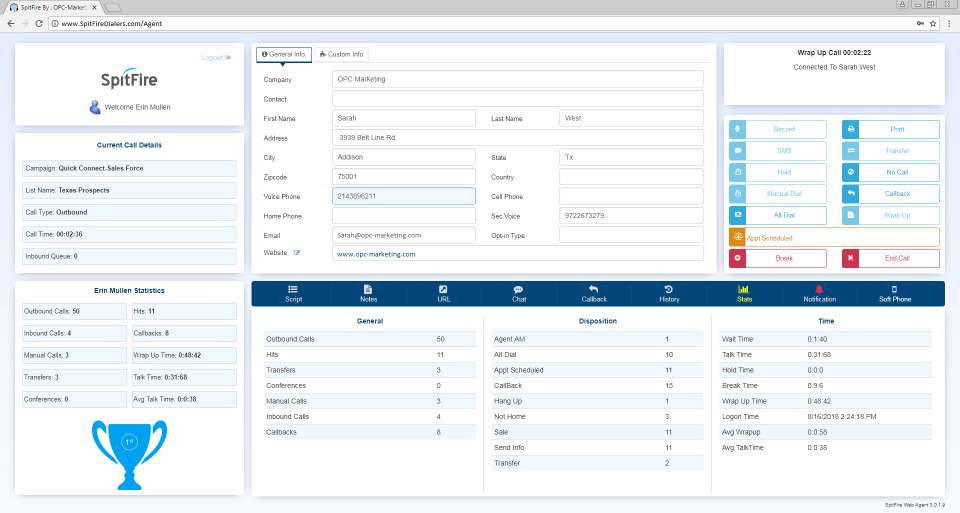Click the Wrap Up button label
Image resolution: width=960 pixels, height=513 pixels.
pyautogui.click(x=897, y=215)
